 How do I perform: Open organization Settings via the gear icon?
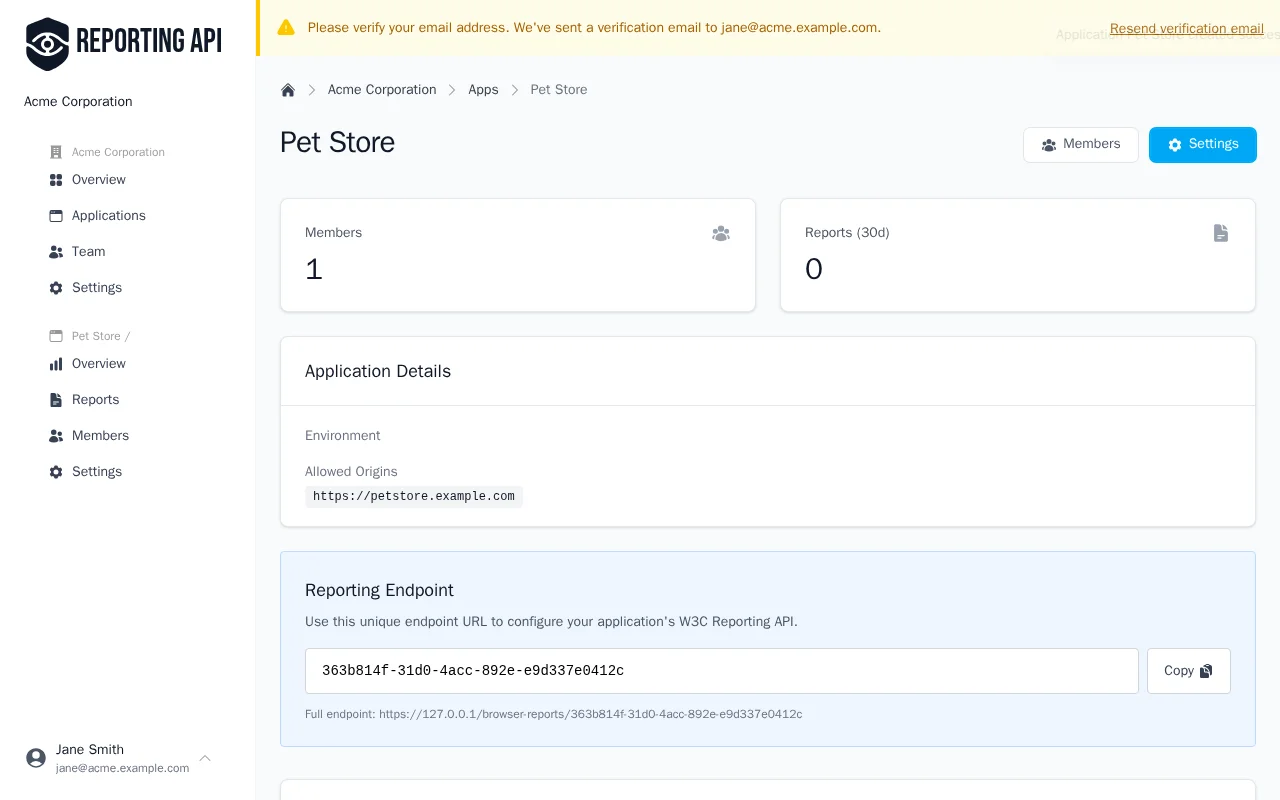pos(56,287)
